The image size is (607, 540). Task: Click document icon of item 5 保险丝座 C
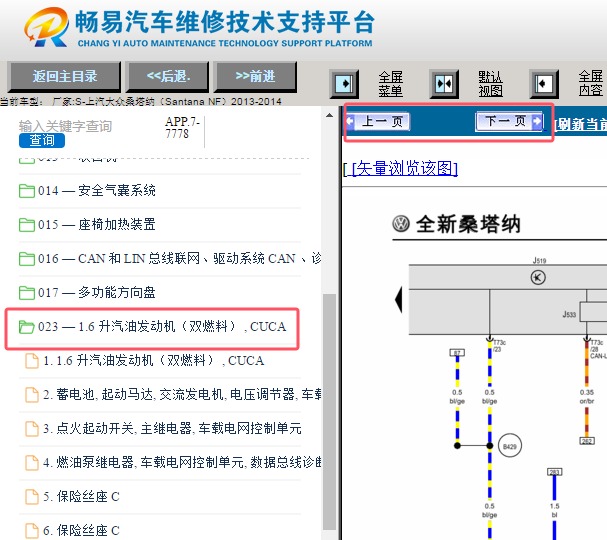(x=32, y=497)
